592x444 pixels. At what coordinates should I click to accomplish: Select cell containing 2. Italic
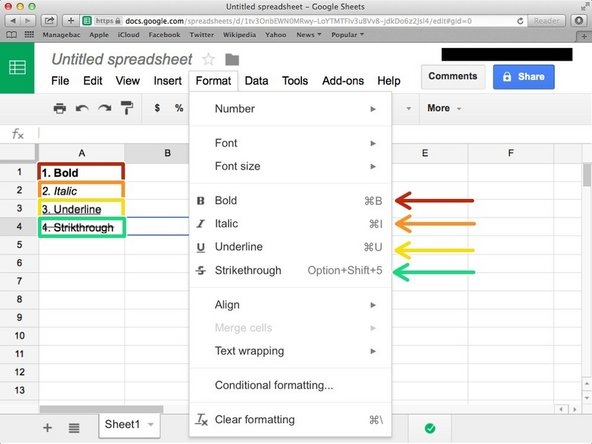click(x=81, y=190)
